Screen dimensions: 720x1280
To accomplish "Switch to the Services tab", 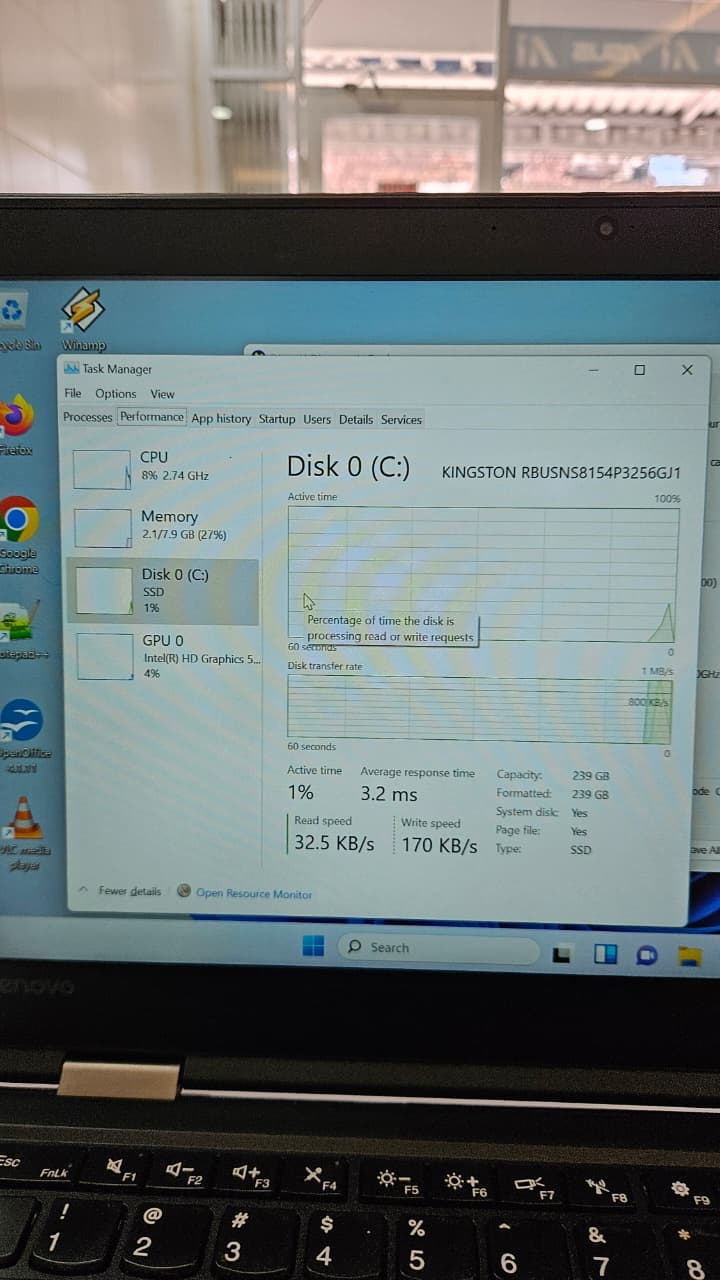I will 401,419.
